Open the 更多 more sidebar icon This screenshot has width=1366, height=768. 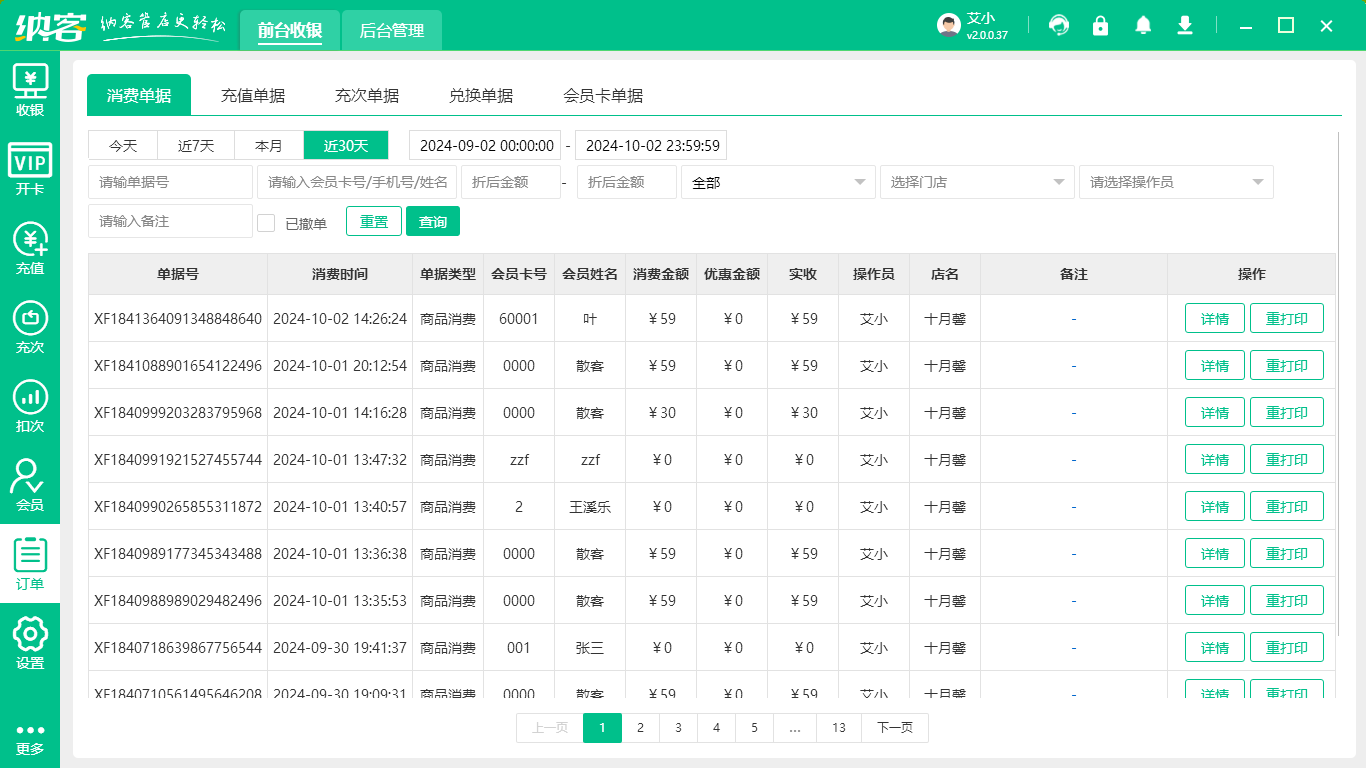(30, 738)
